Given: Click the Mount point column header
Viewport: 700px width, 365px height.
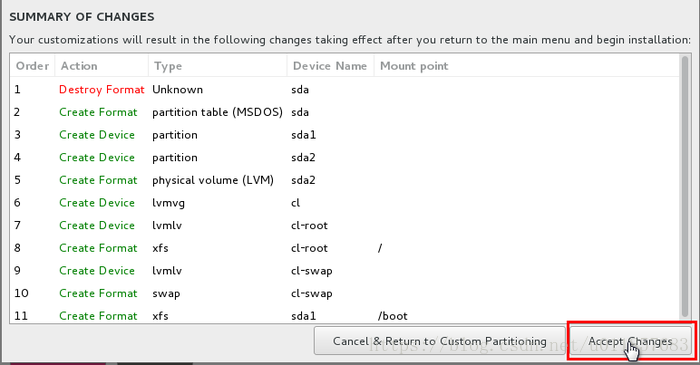Looking at the screenshot, I should (x=527, y=66).
